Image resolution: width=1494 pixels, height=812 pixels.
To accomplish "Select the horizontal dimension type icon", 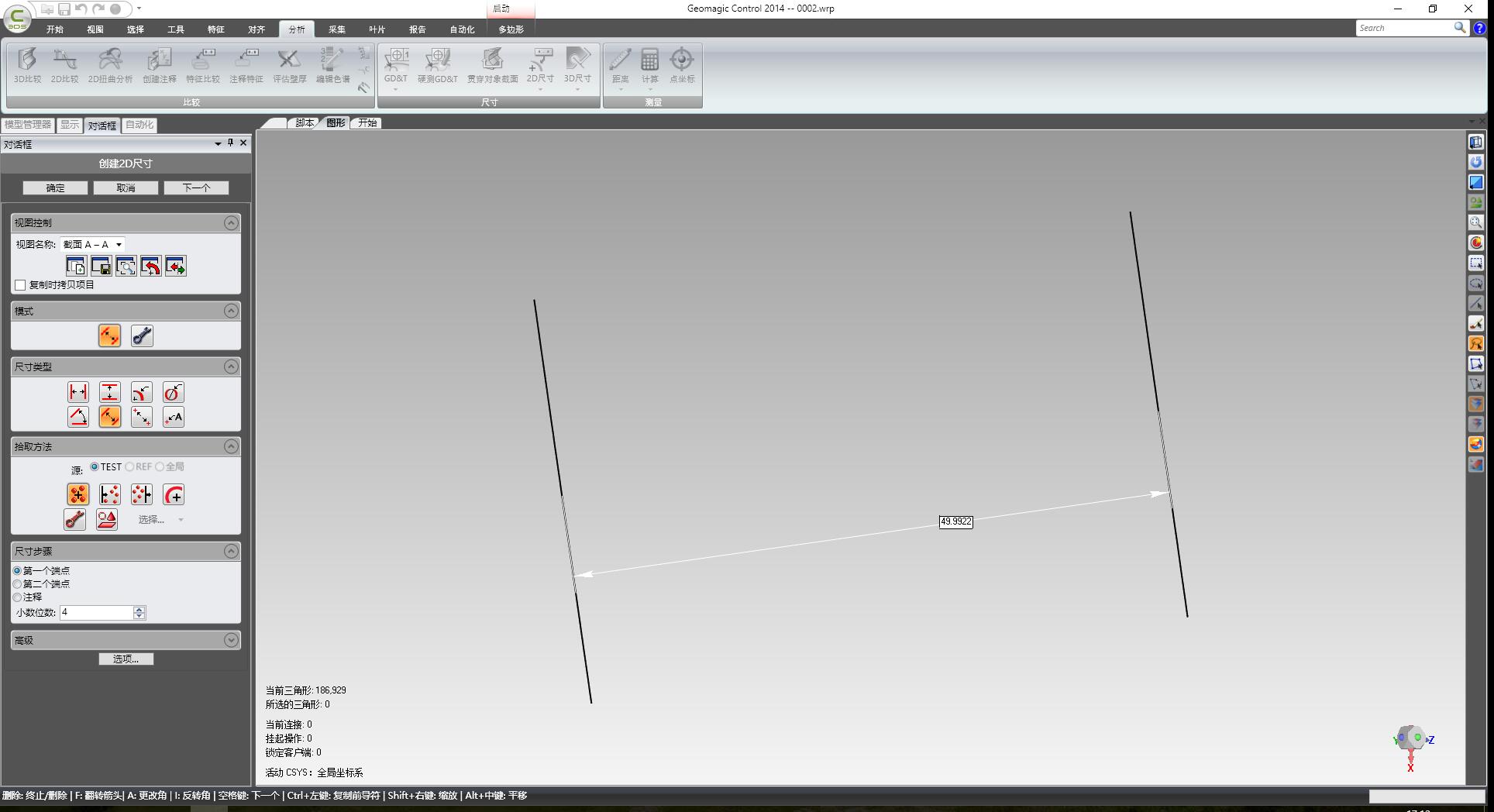I will (x=78, y=392).
